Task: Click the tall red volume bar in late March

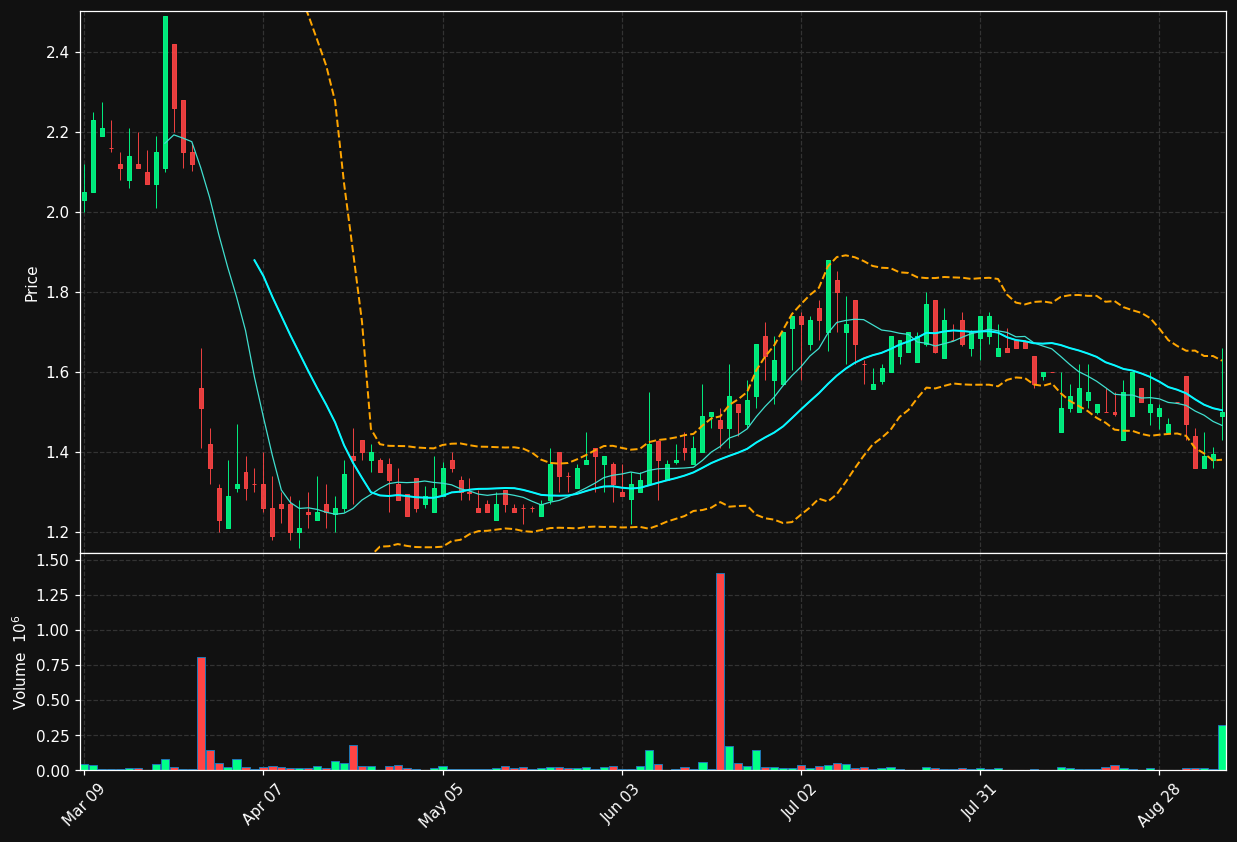Action: pos(201,713)
